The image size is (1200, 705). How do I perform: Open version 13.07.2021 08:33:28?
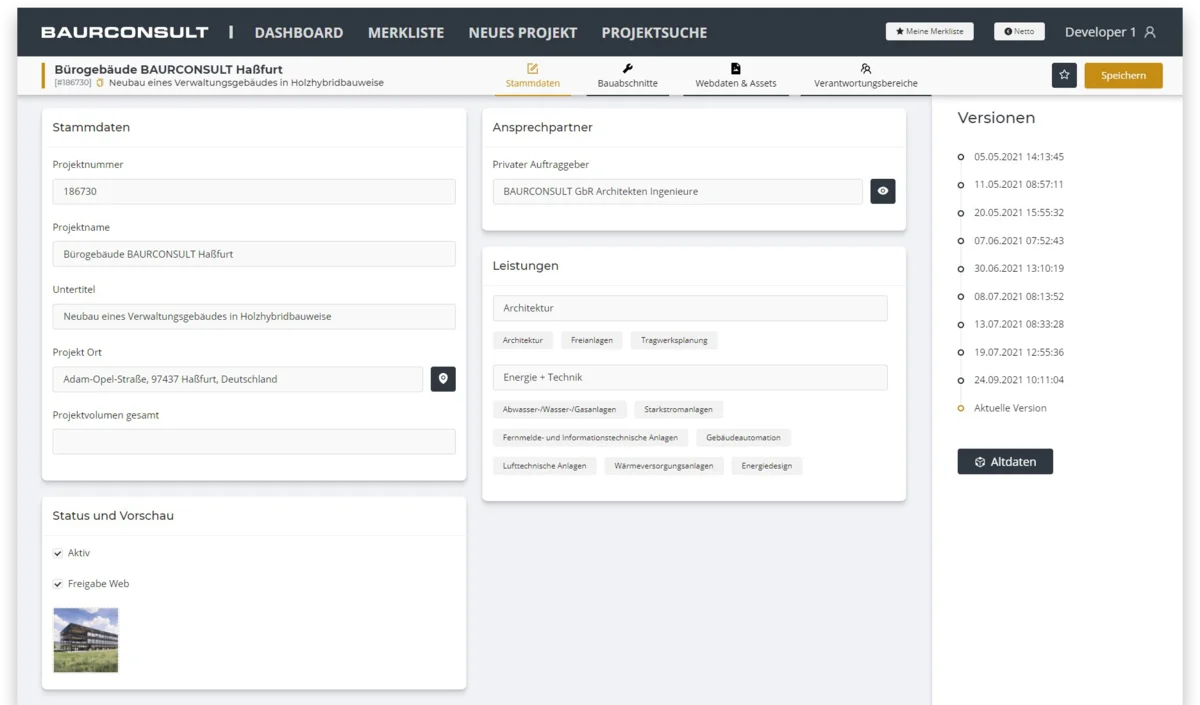pos(1019,325)
